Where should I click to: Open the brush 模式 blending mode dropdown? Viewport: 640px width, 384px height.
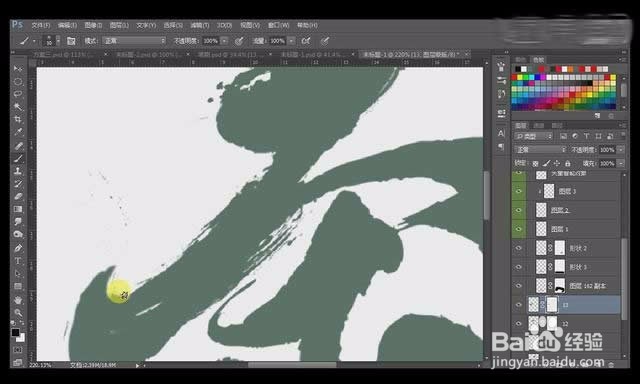coord(134,41)
